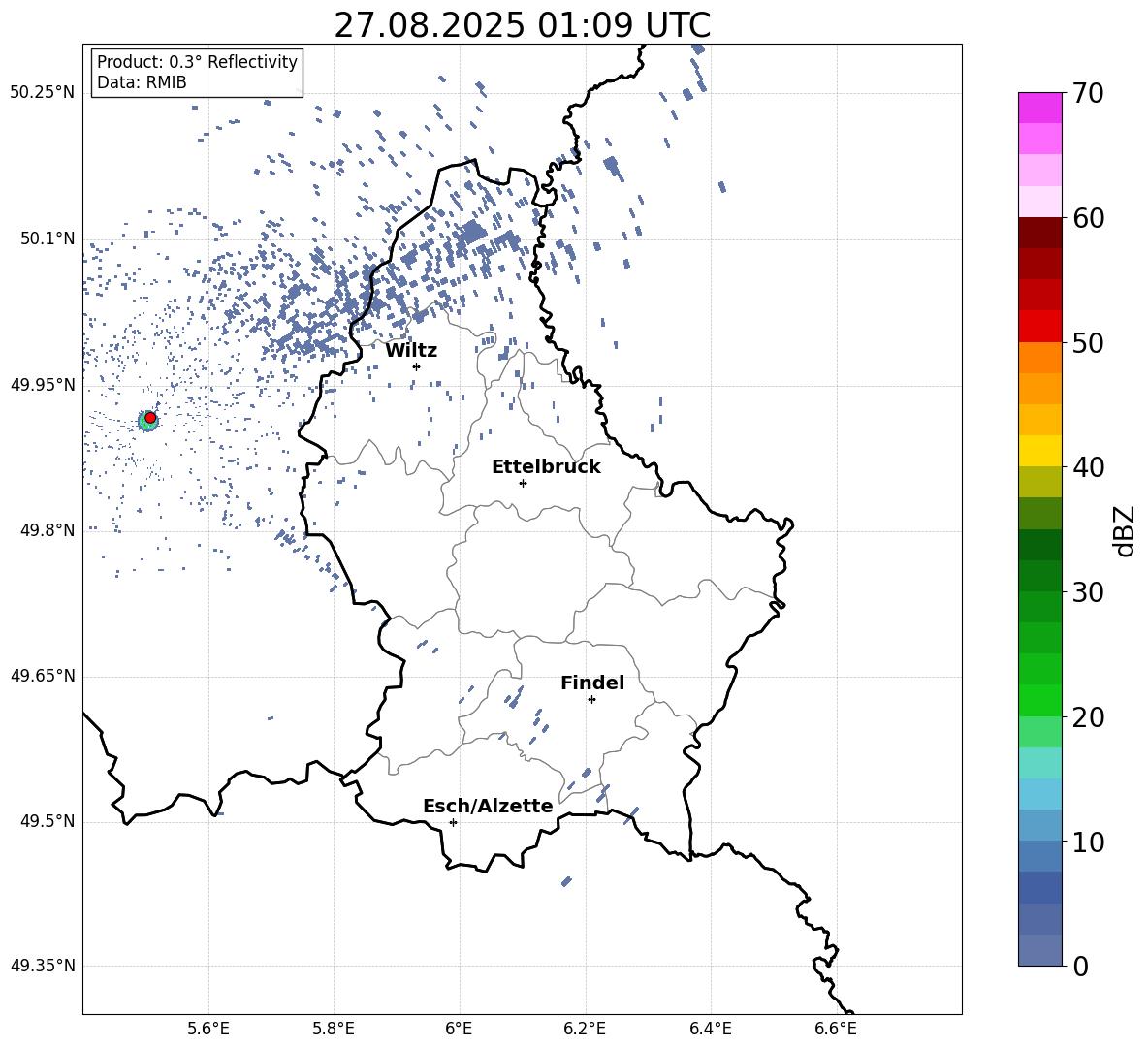Click the Ettelbruck station cross marker
Image resolution: width=1148 pixels, height=1048 pixels.
pos(523,483)
